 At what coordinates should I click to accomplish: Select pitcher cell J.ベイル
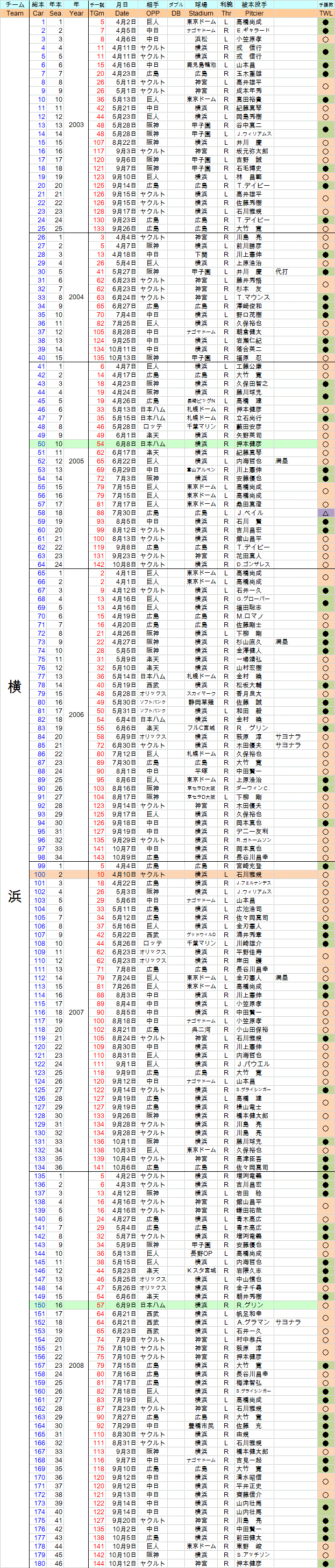click(x=254, y=512)
